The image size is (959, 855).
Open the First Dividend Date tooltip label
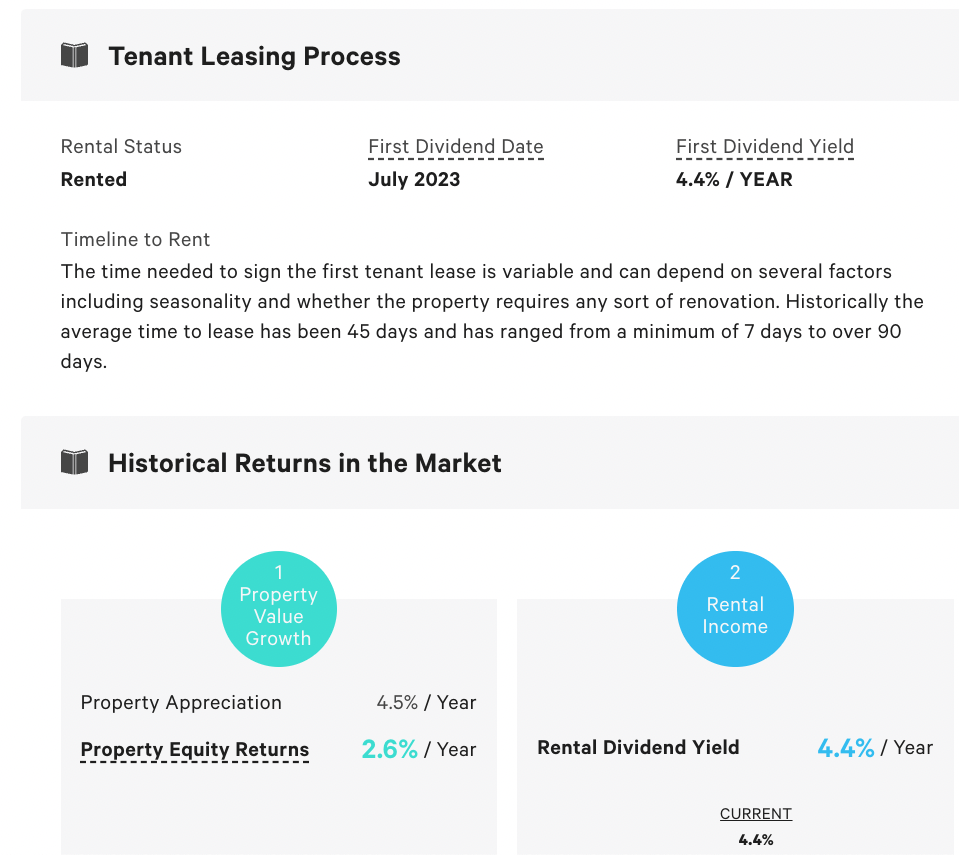(x=456, y=147)
